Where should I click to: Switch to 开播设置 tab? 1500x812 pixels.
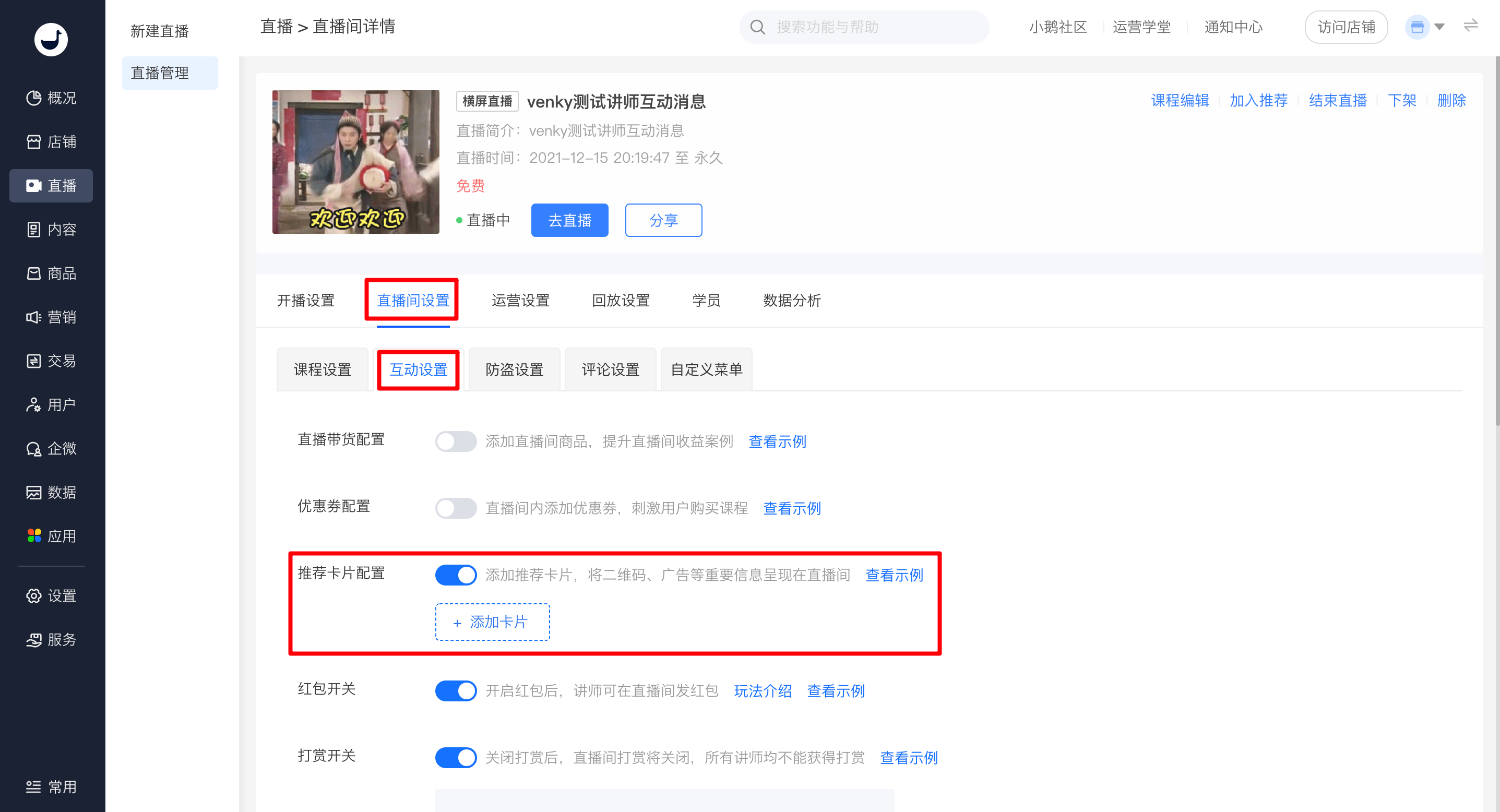(306, 301)
